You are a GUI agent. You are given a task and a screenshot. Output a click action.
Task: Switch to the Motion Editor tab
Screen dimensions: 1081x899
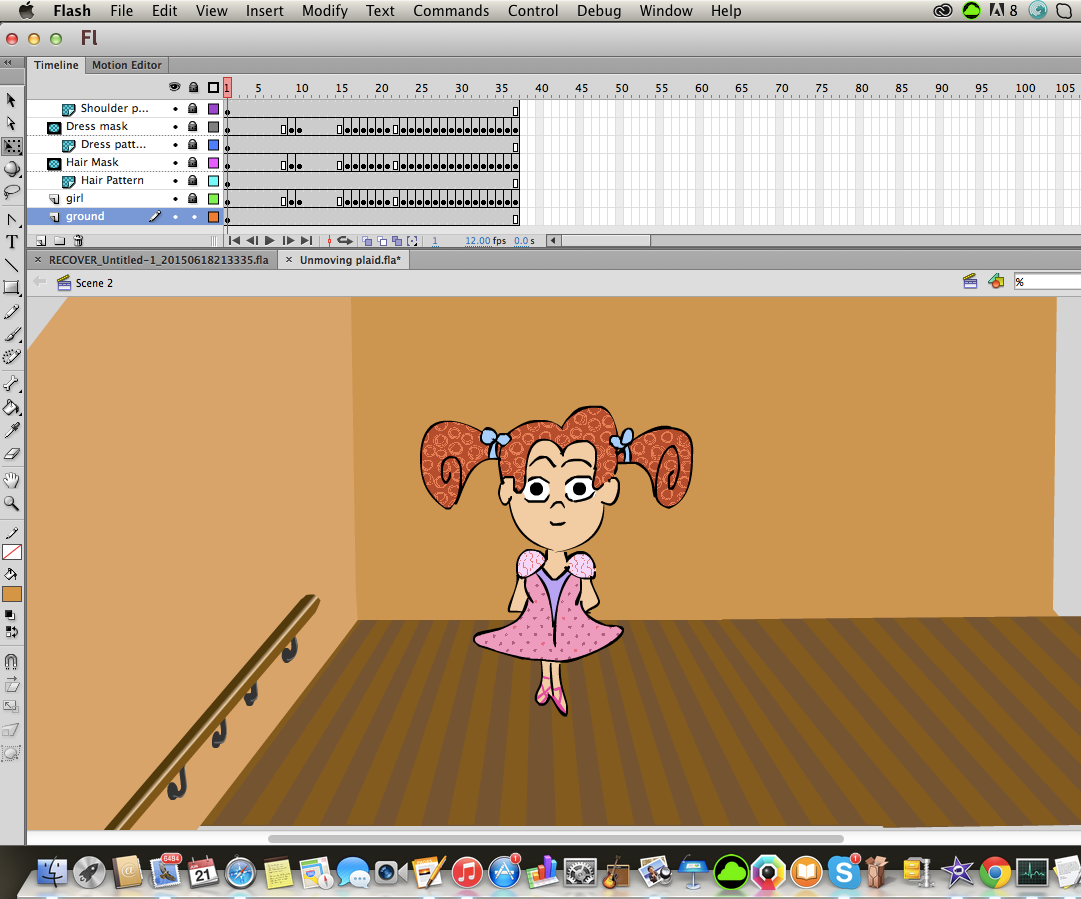(x=126, y=64)
